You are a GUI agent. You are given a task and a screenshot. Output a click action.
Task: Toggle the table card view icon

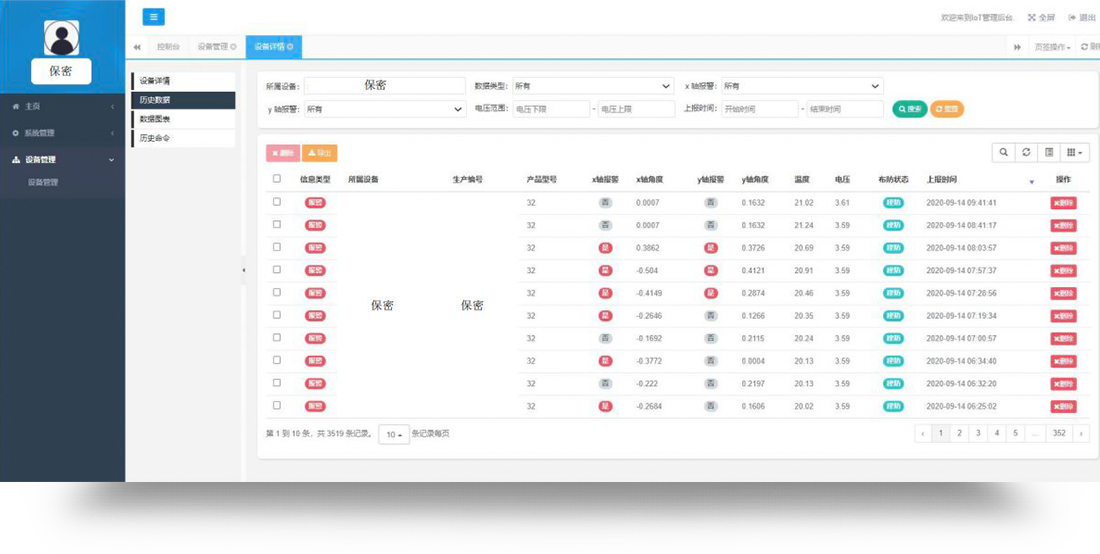point(1049,152)
